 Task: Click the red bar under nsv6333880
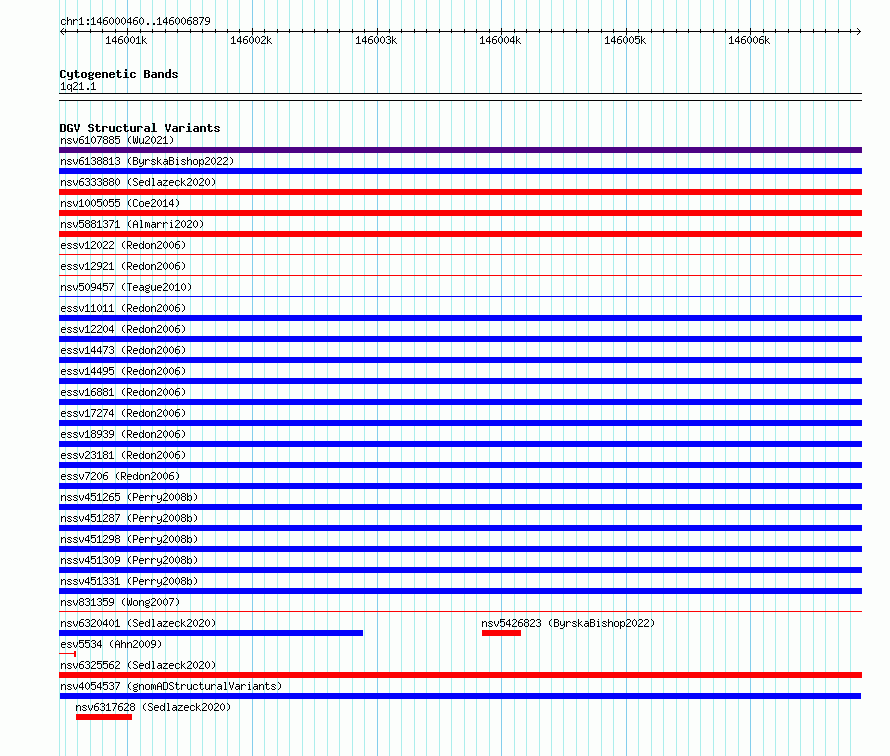click(460, 192)
